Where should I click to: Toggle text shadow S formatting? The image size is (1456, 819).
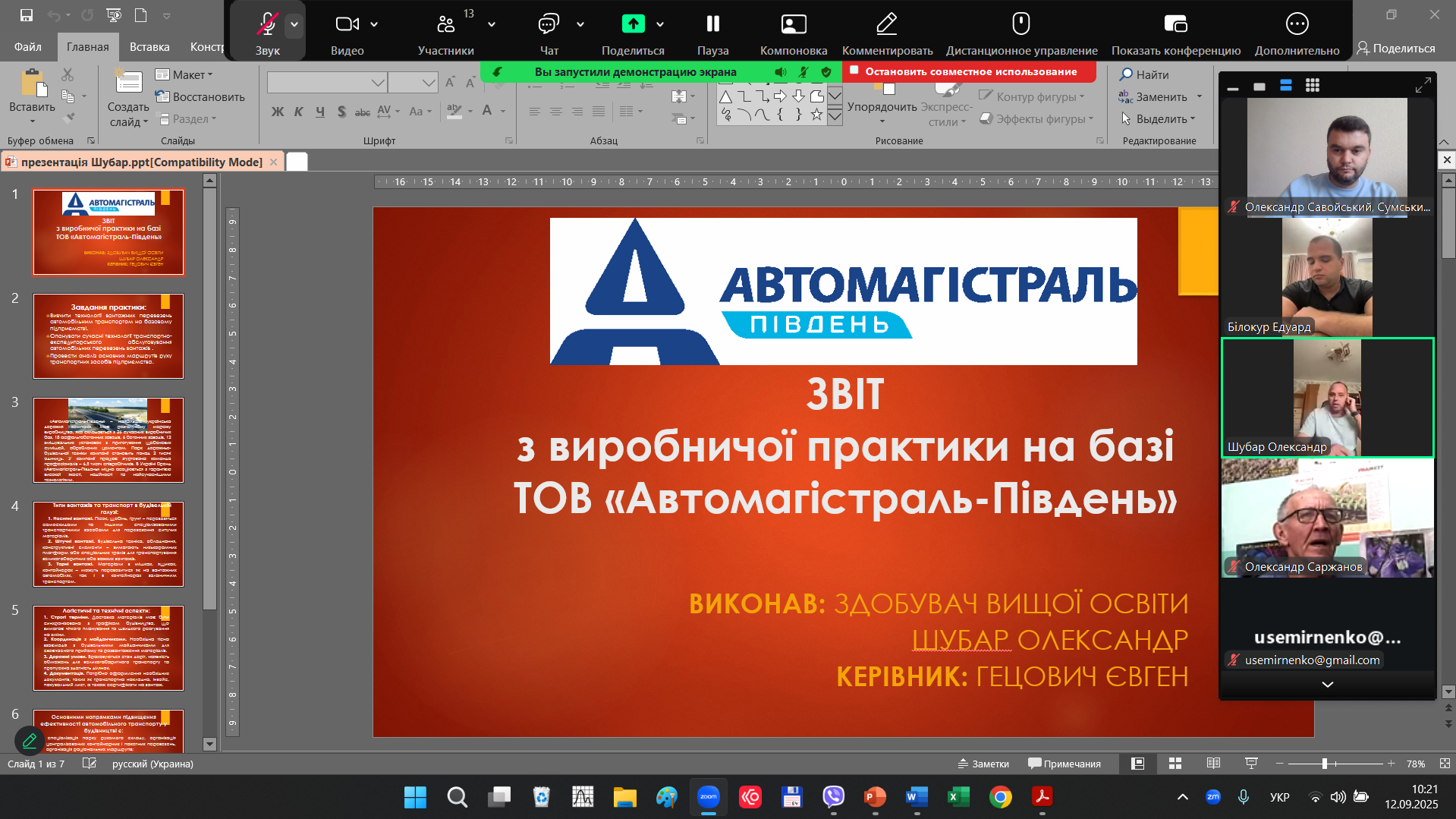coord(341,112)
